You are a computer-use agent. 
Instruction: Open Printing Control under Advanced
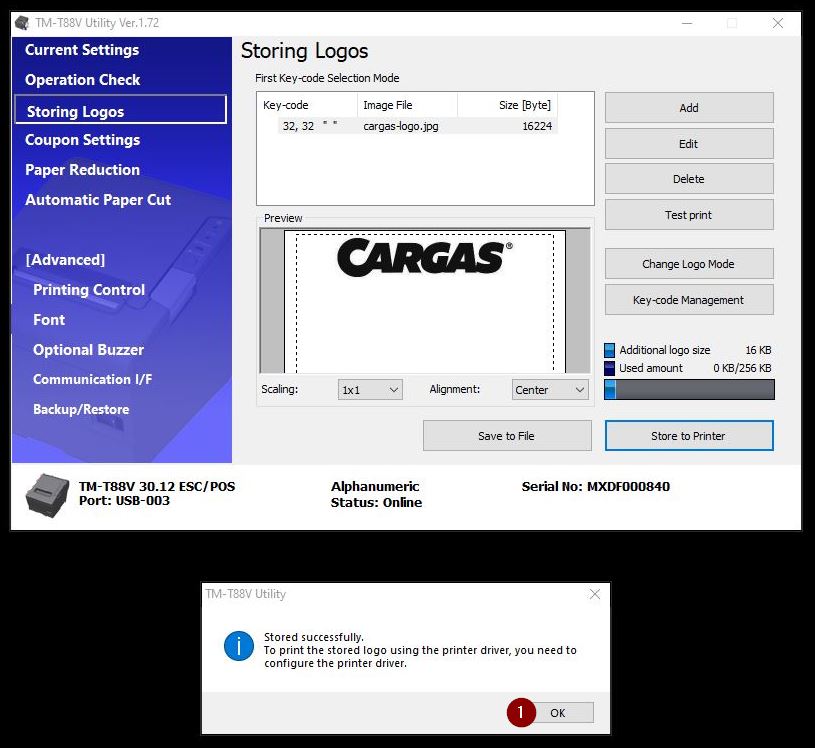coord(89,290)
